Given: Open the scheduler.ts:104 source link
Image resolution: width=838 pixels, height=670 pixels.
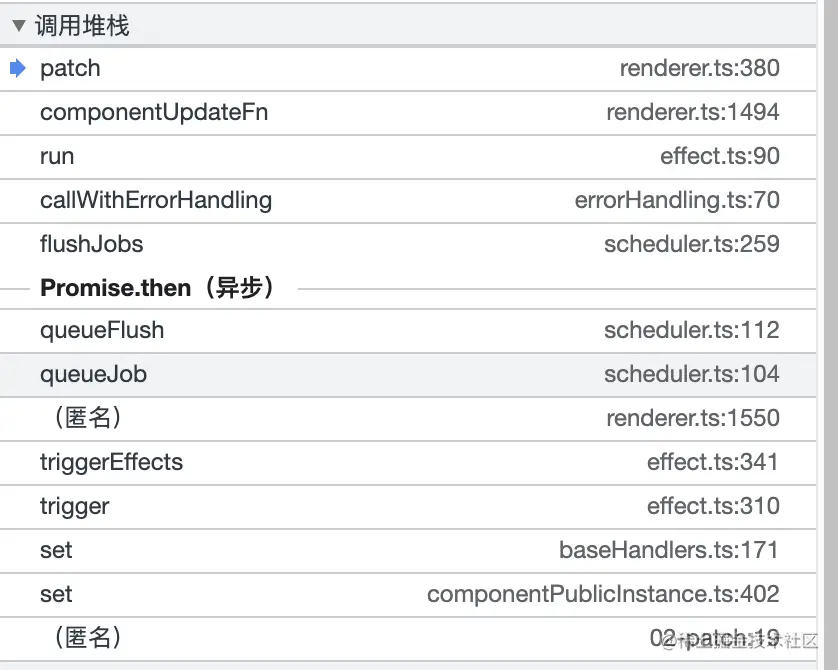Looking at the screenshot, I should [691, 374].
